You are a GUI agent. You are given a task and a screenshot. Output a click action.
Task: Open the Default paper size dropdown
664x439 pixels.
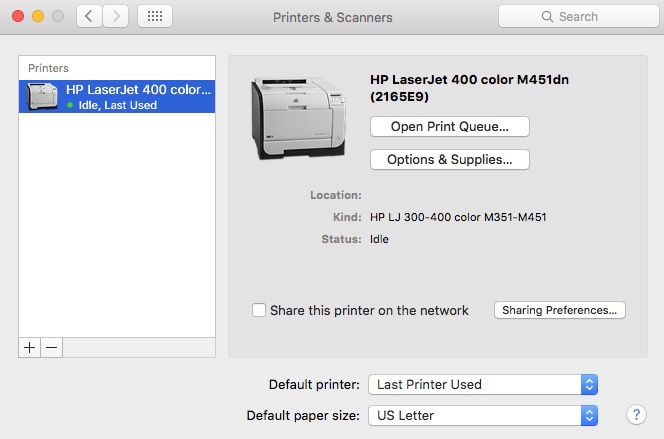pyautogui.click(x=483, y=415)
